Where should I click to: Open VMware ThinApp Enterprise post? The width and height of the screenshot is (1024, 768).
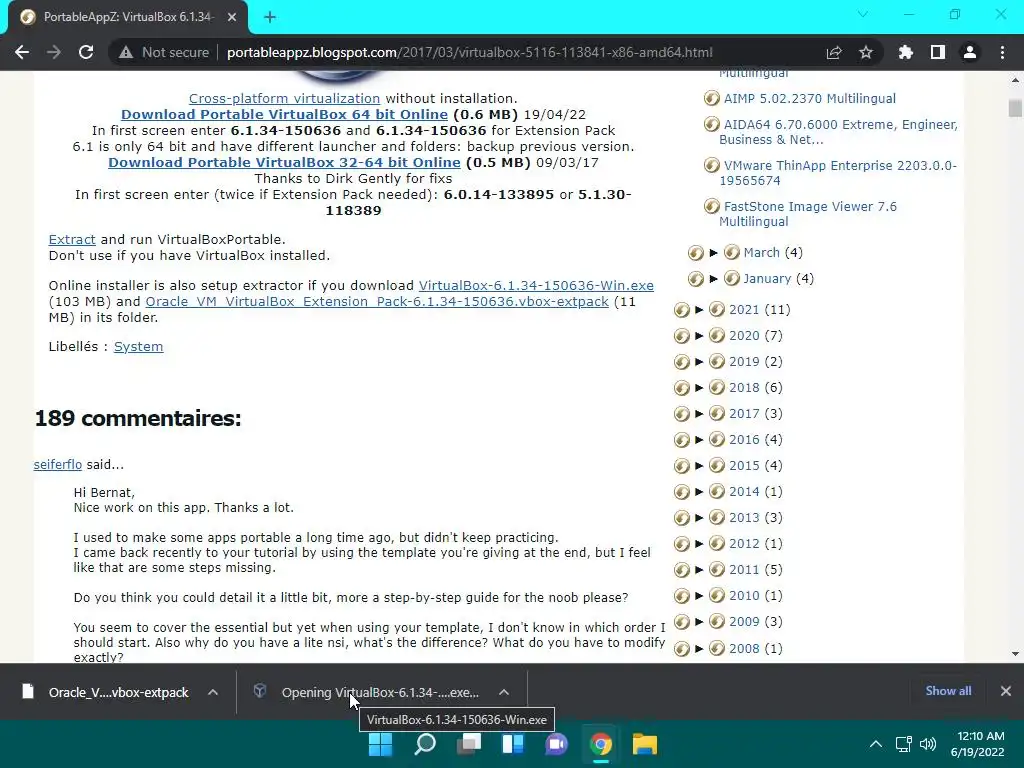coord(838,173)
